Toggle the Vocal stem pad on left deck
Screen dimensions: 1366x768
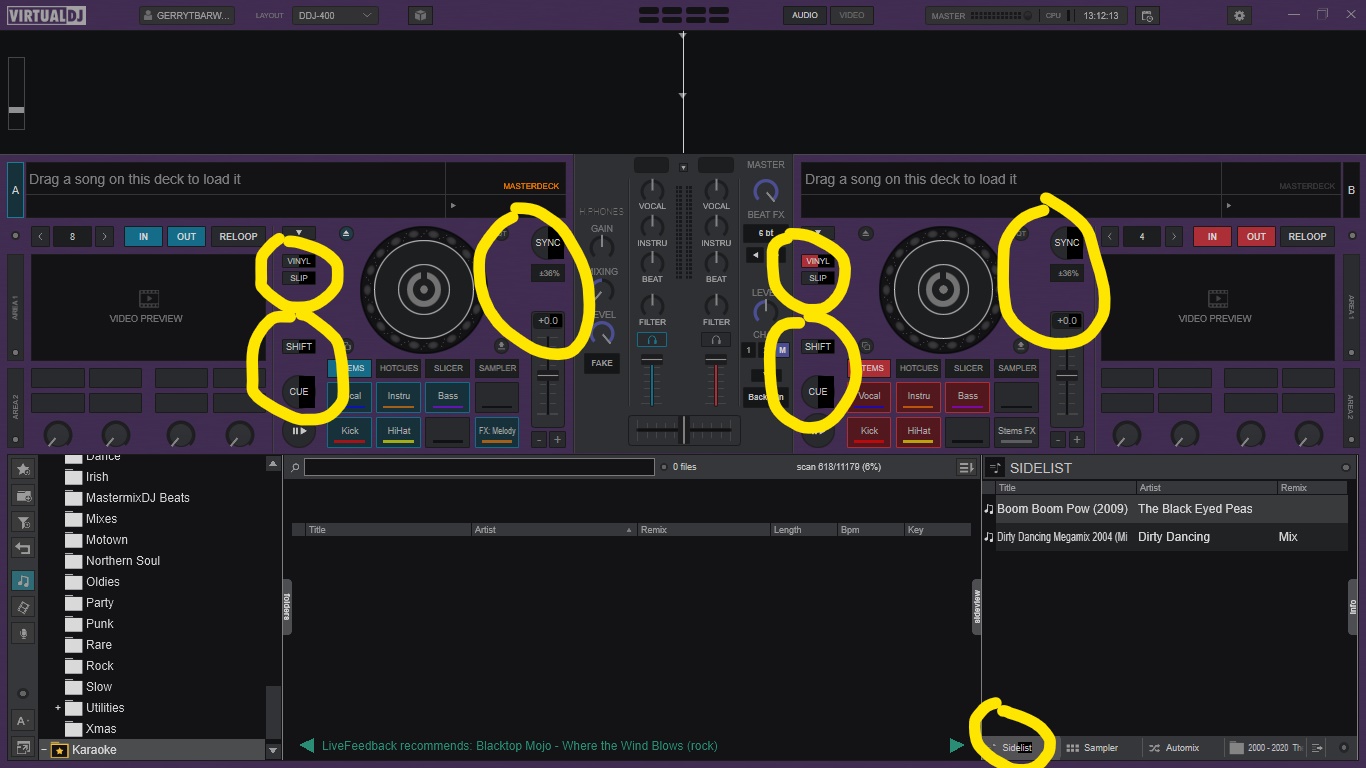350,398
